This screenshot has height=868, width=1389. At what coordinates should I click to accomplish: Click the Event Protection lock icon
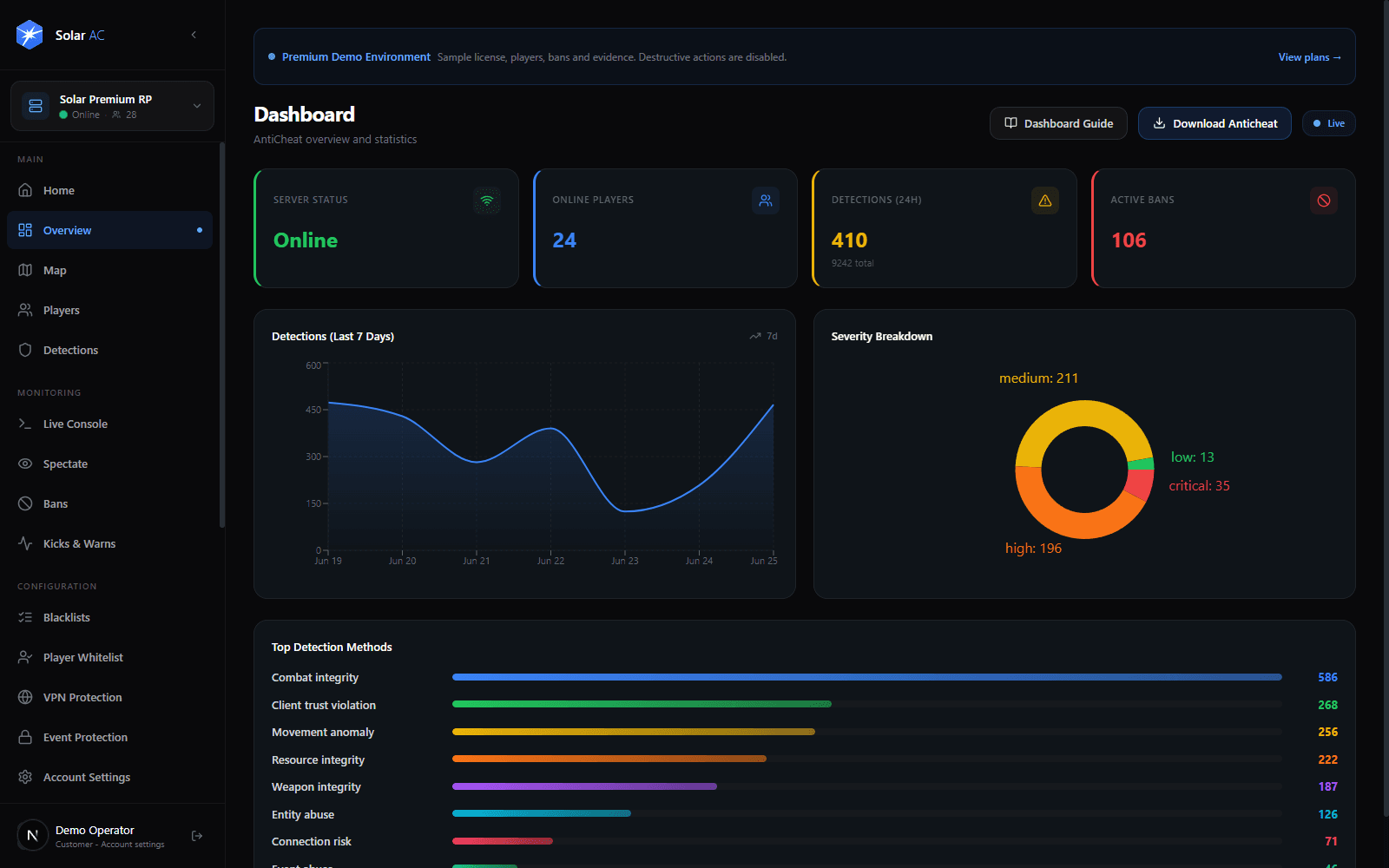(25, 737)
